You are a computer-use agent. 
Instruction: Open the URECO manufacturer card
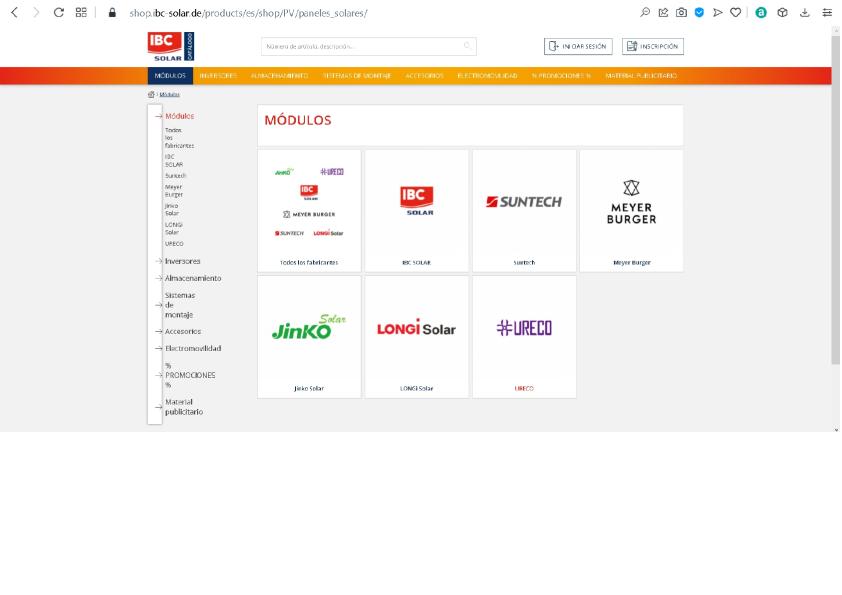click(x=524, y=337)
